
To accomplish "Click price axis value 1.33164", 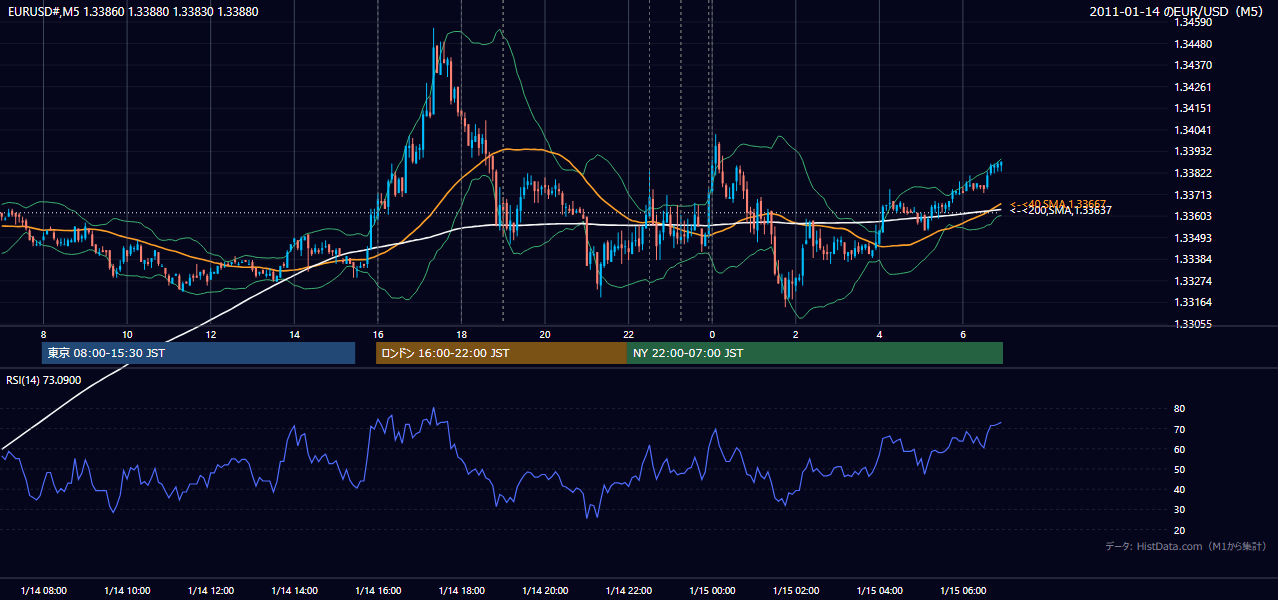I will [x=1193, y=302].
